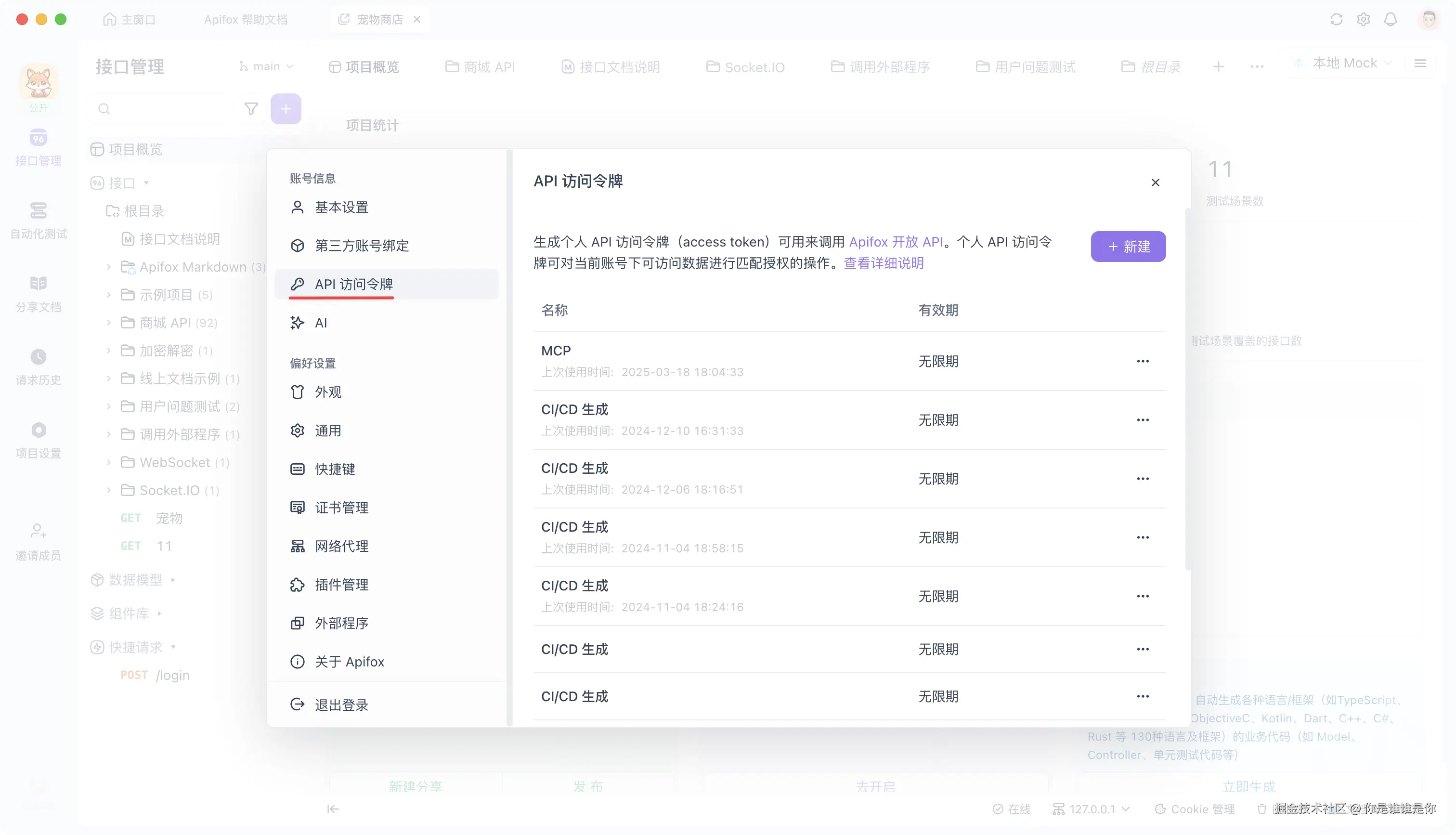The width and height of the screenshot is (1456, 835).
Task: Click the refresh sync icon in title bar
Action: pyautogui.click(x=1336, y=19)
